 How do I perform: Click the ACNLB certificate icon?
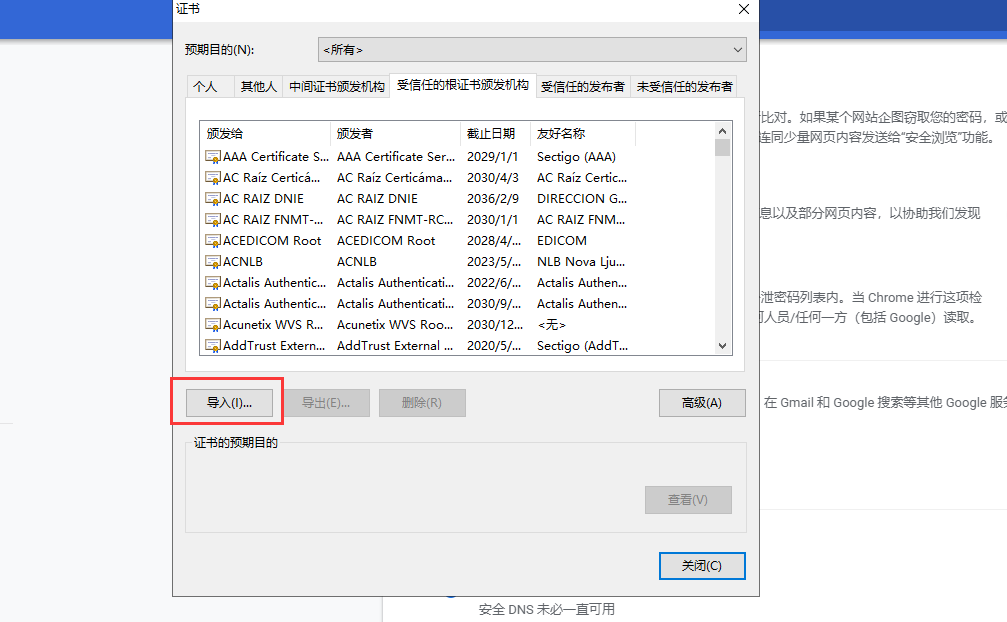point(213,261)
